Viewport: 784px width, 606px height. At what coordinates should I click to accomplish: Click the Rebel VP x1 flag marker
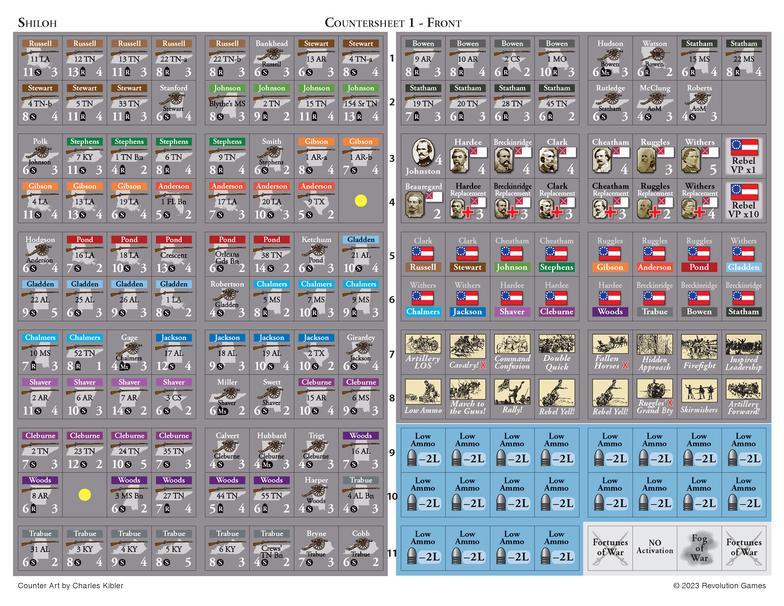tap(744, 158)
